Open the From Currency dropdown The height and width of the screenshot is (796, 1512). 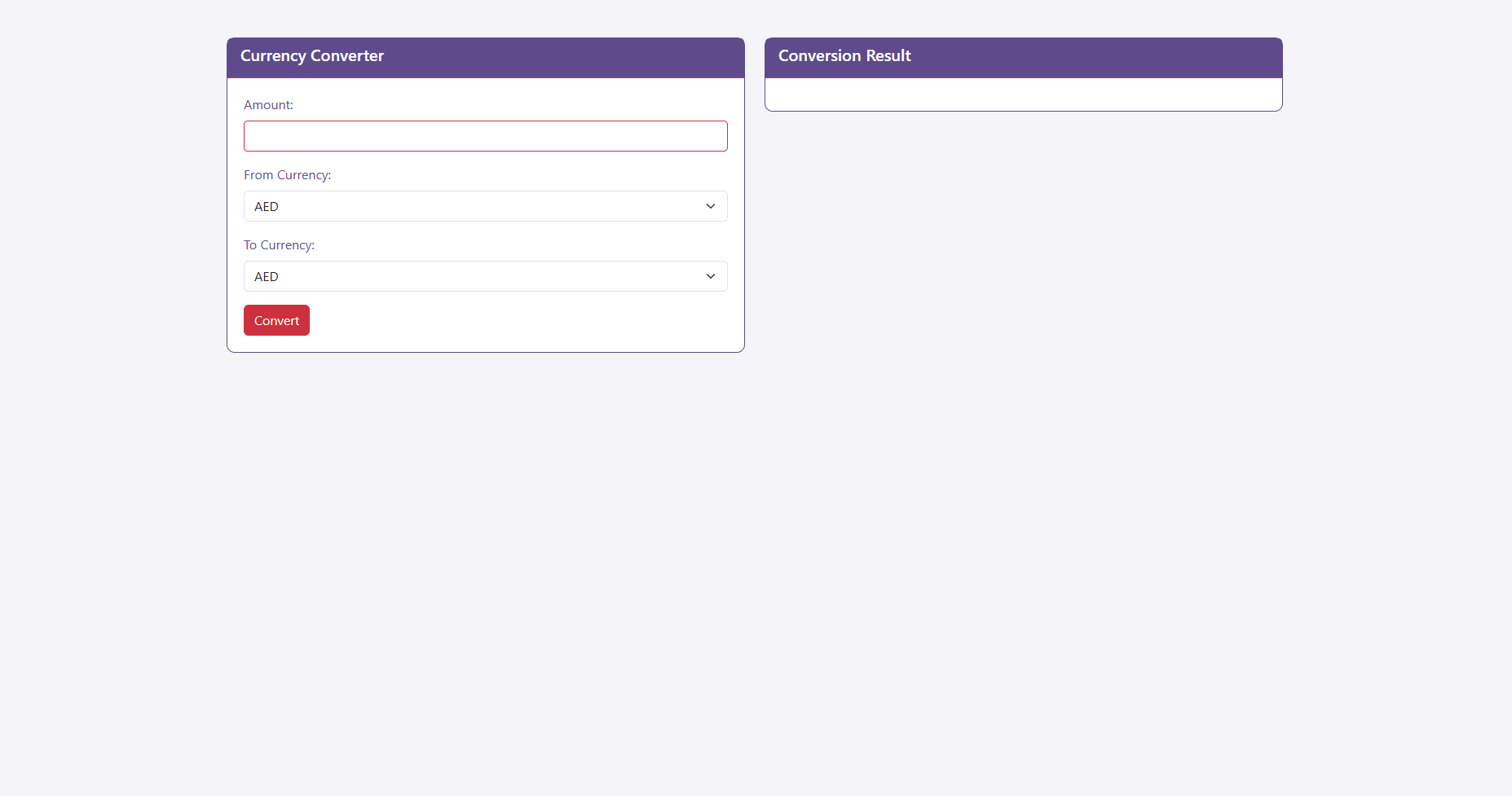click(485, 206)
